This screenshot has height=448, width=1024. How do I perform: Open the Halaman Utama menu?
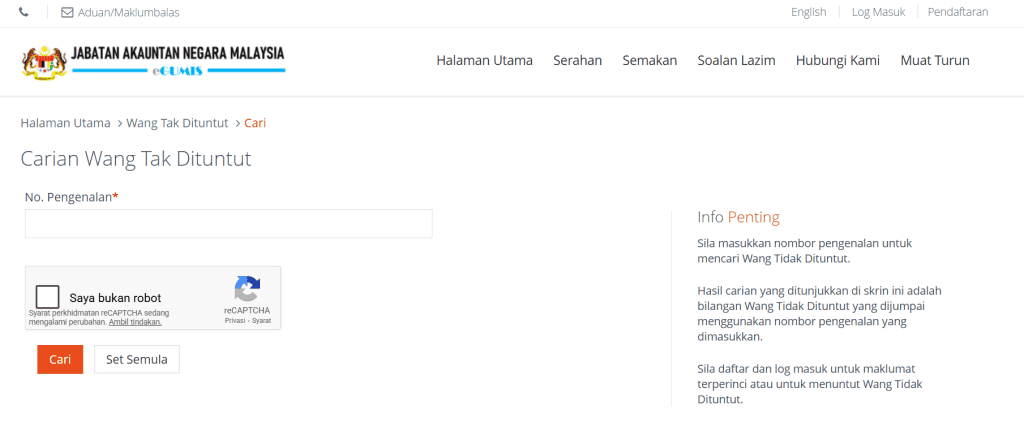point(484,60)
